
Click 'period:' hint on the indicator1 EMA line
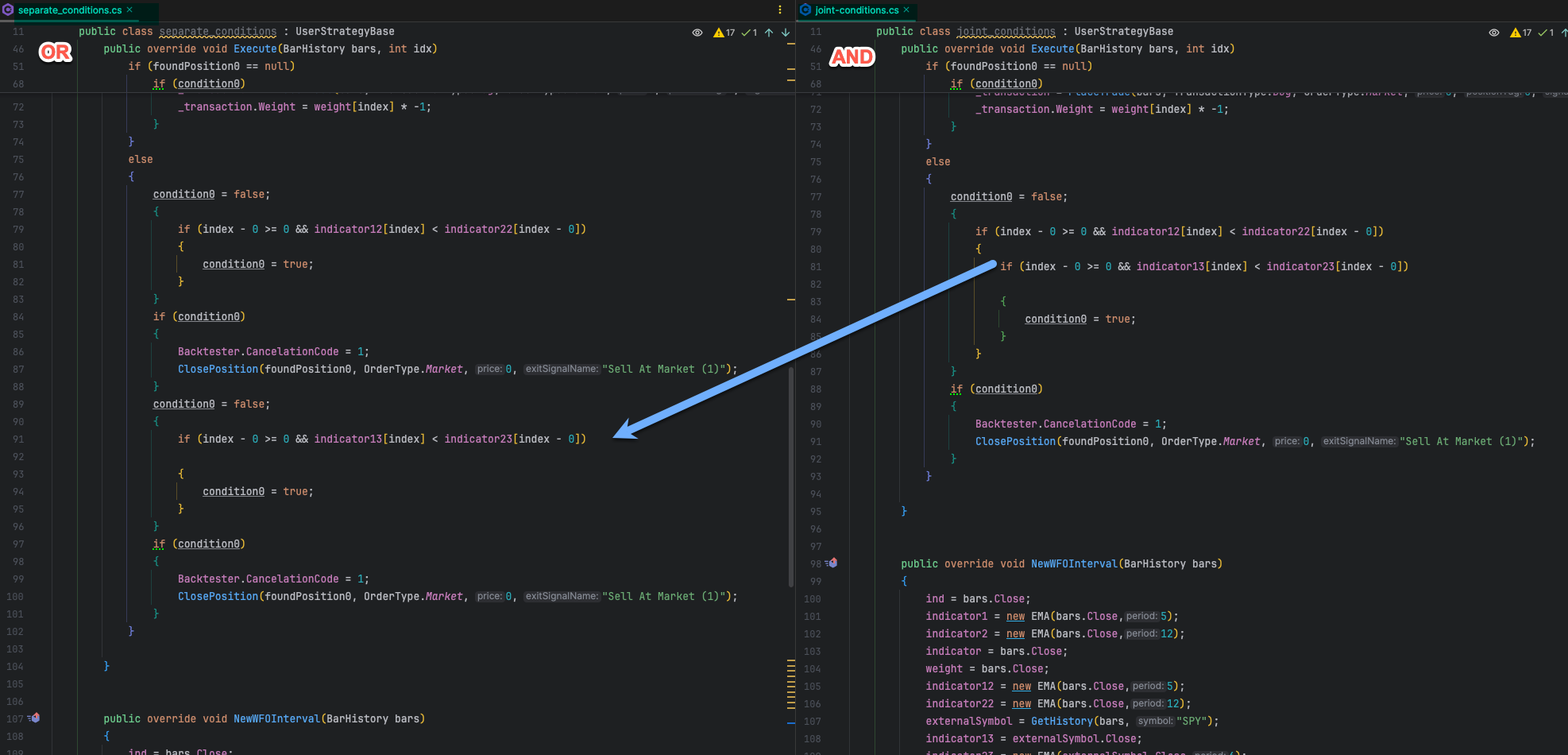coord(1141,616)
